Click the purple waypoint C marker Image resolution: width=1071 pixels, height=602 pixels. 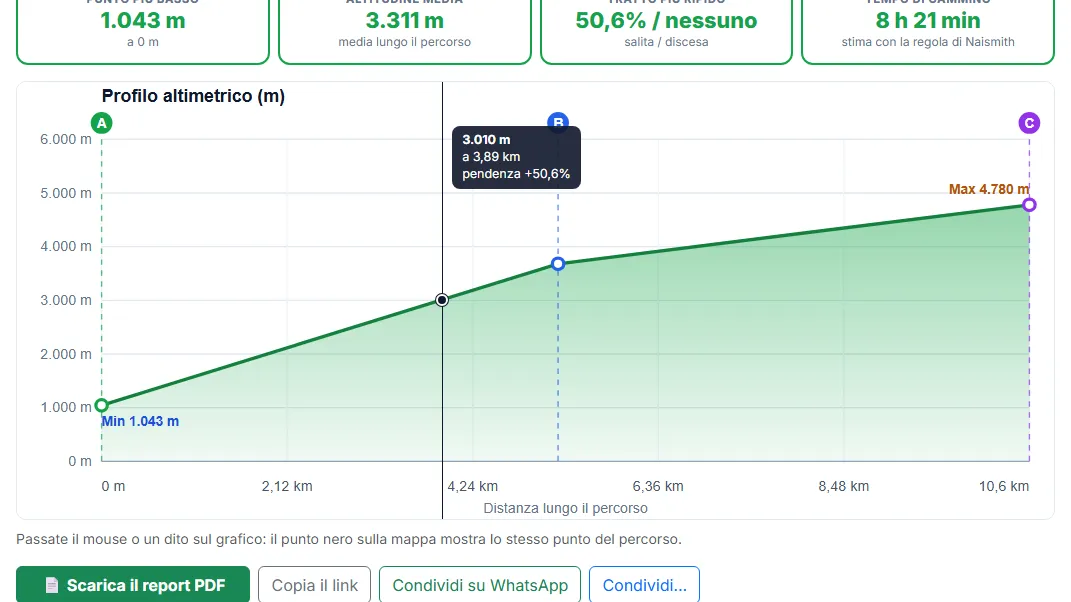[1029, 123]
